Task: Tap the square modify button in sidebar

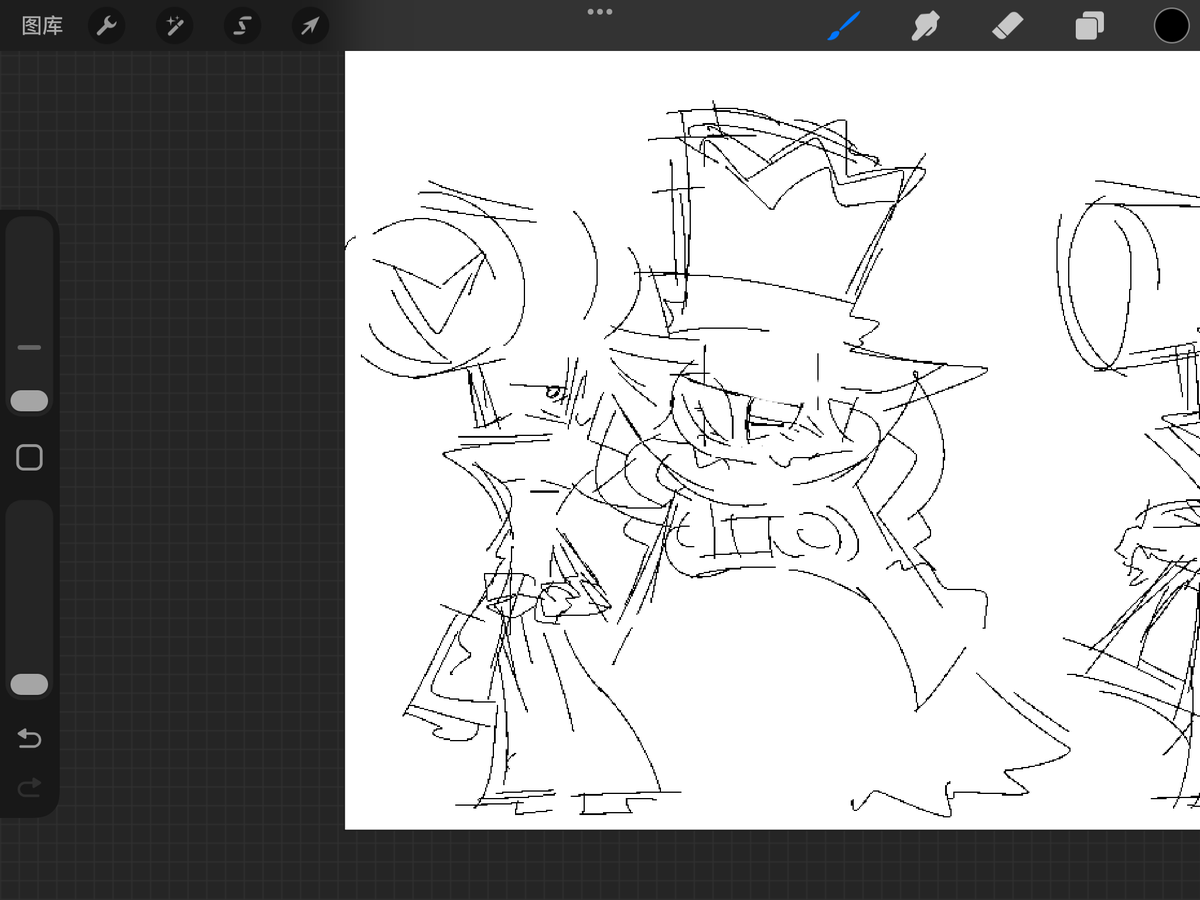Action: tap(30, 458)
